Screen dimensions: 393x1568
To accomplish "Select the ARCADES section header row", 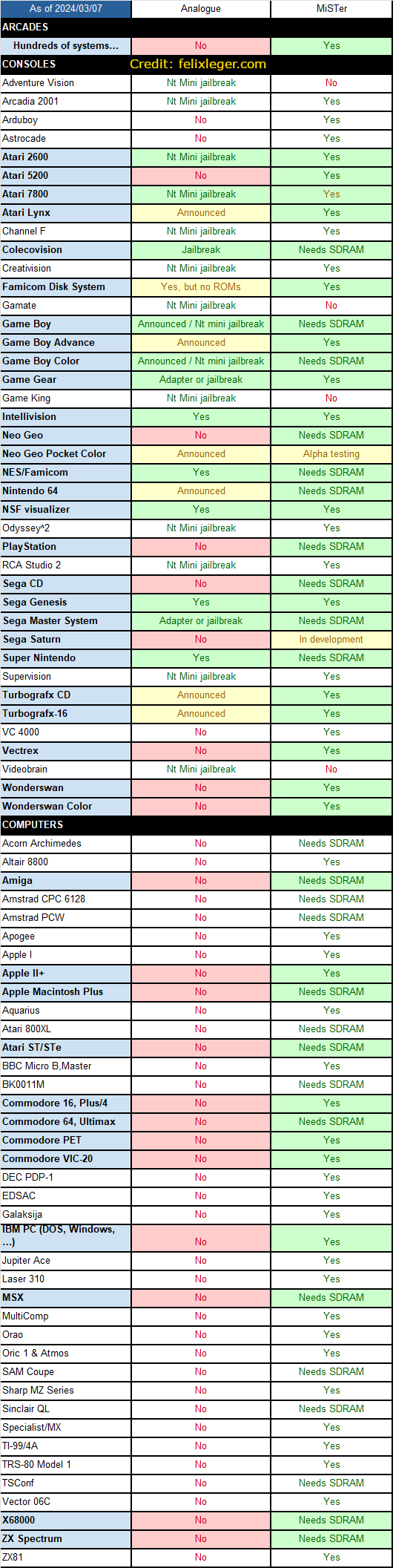I will 196,27.
